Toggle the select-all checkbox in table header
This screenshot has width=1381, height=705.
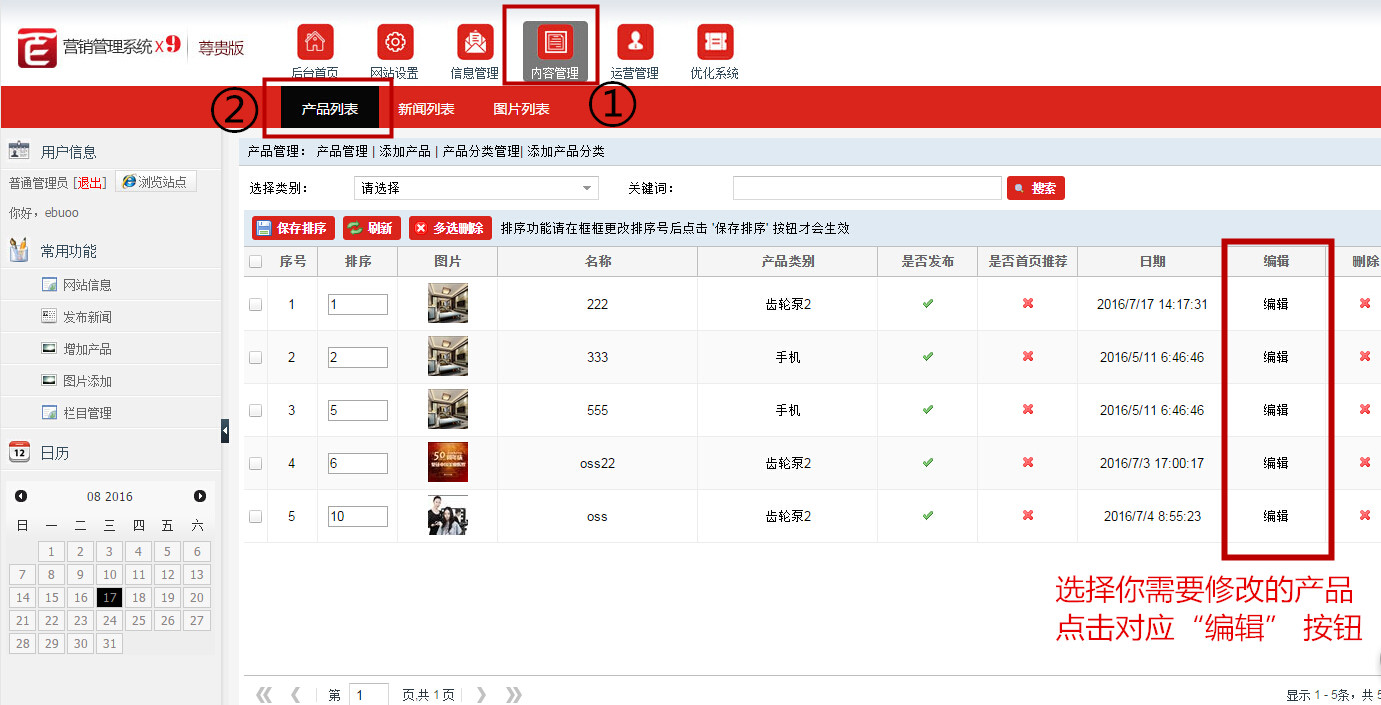255,262
